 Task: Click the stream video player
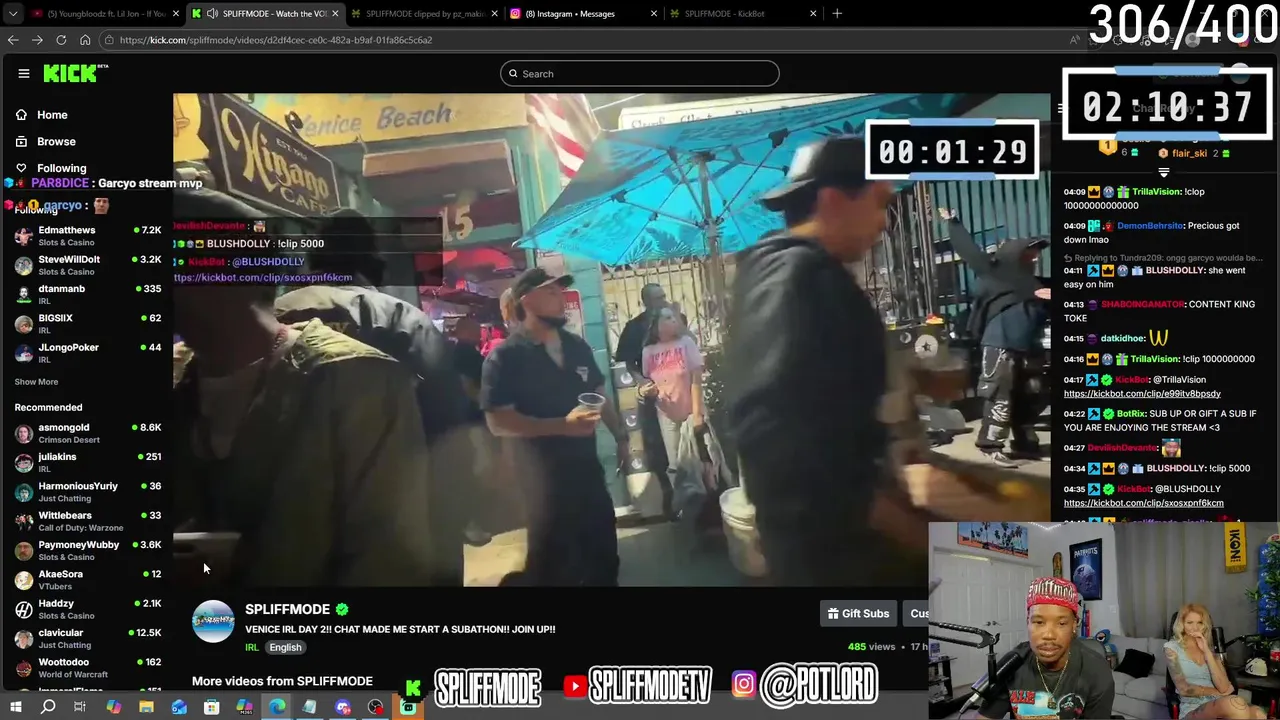[611, 340]
